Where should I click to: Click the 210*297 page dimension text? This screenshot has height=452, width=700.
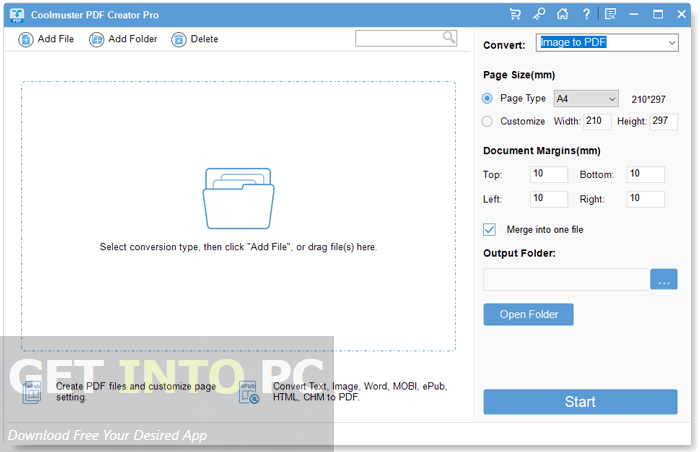(x=648, y=99)
